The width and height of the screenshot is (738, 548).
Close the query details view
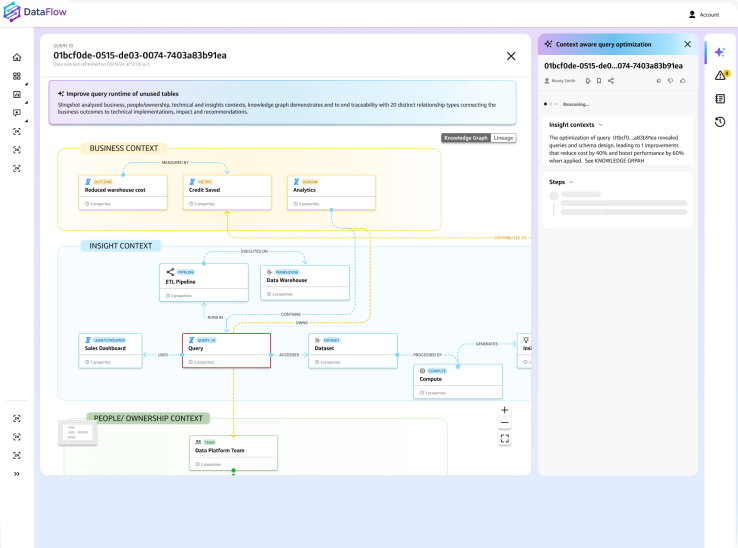(511, 56)
